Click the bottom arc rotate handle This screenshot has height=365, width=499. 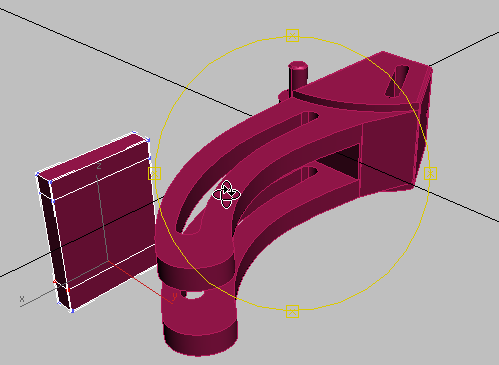tap(292, 311)
